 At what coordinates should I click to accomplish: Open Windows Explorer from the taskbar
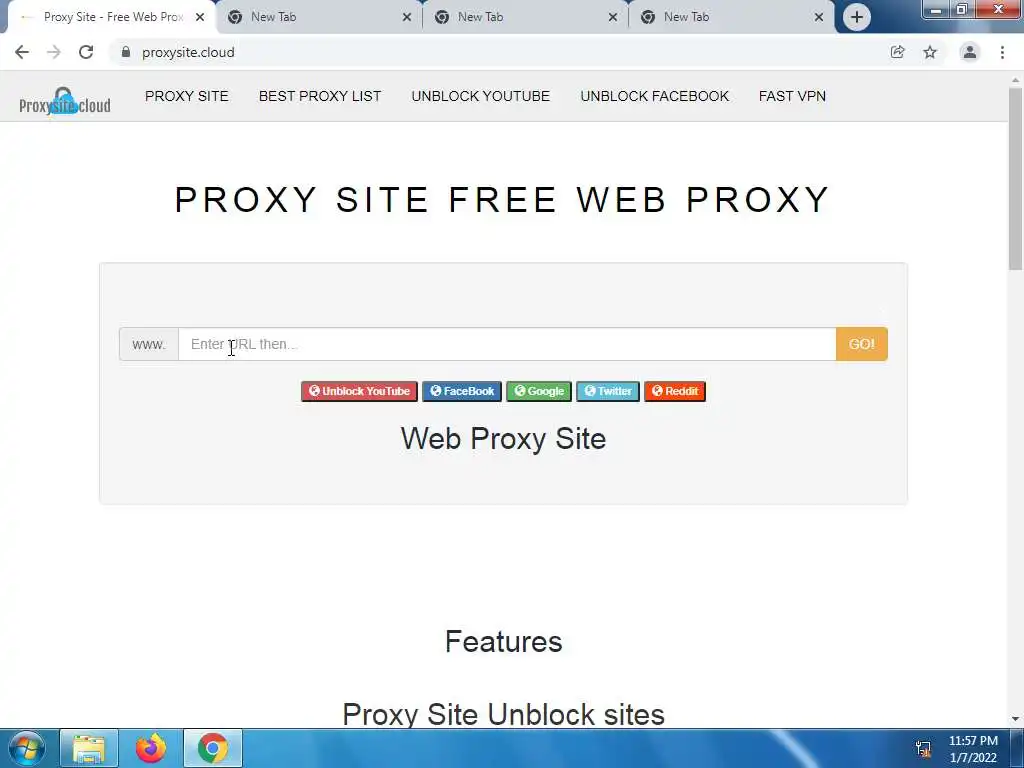coord(89,748)
